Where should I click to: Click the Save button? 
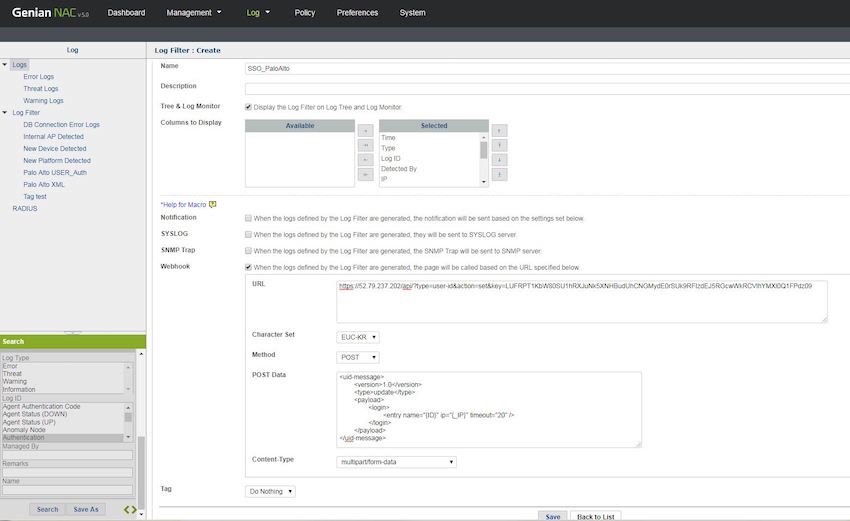click(x=552, y=516)
